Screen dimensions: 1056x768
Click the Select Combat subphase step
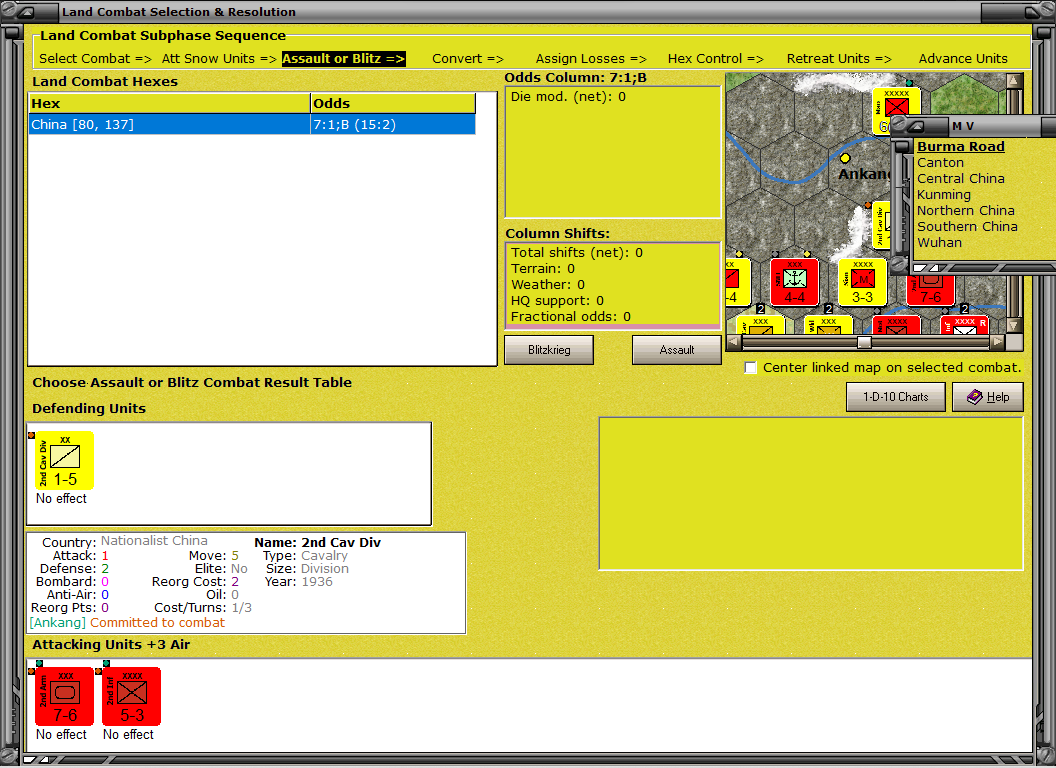click(x=95, y=59)
